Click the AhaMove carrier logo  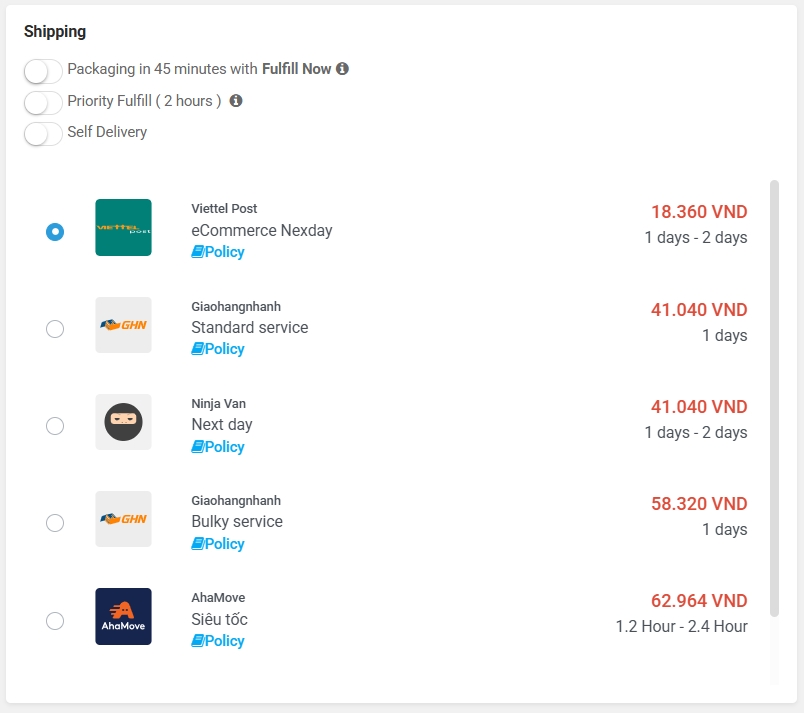point(123,616)
